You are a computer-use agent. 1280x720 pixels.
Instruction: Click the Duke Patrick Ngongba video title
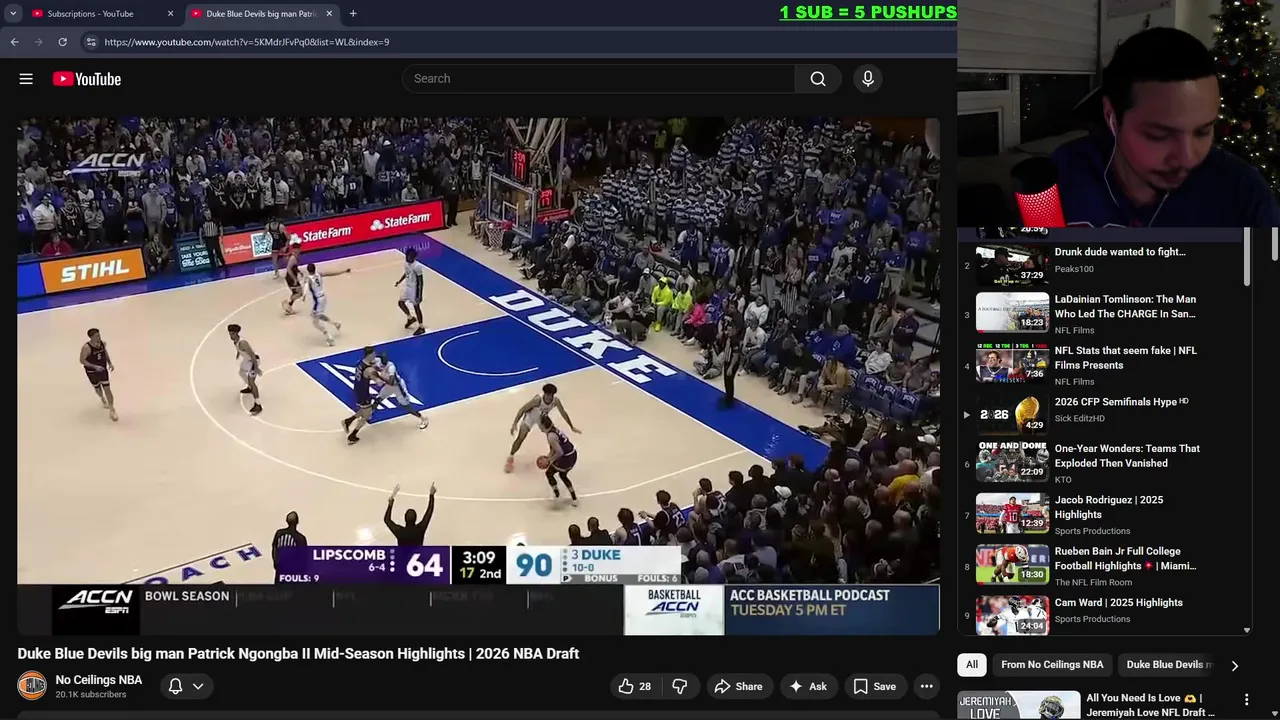click(298, 654)
